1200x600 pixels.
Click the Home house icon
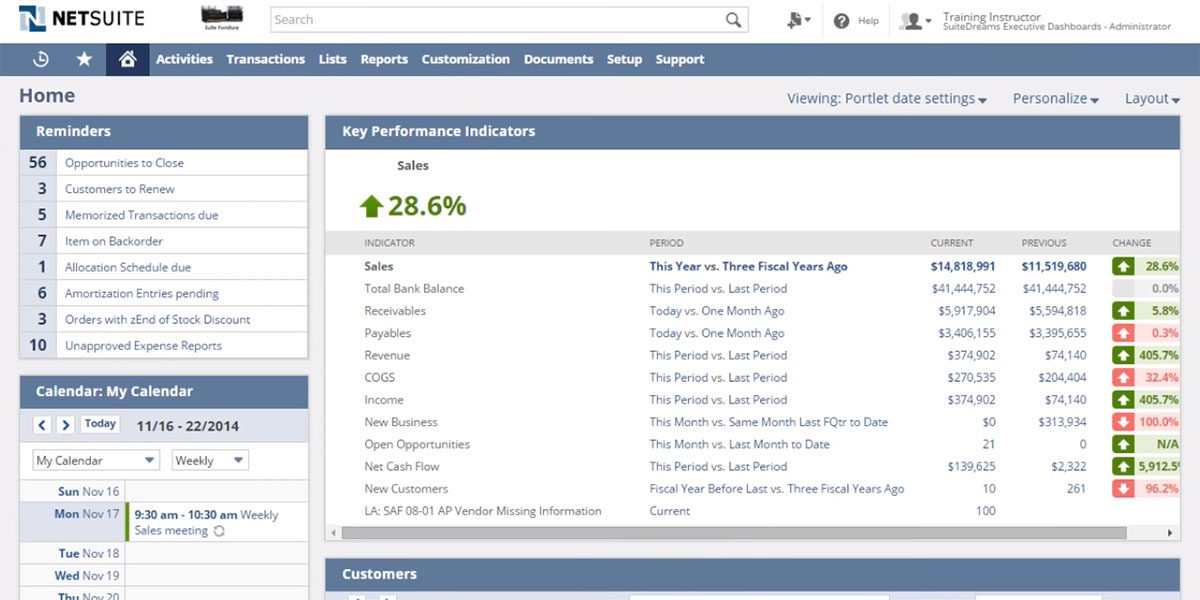[129, 59]
